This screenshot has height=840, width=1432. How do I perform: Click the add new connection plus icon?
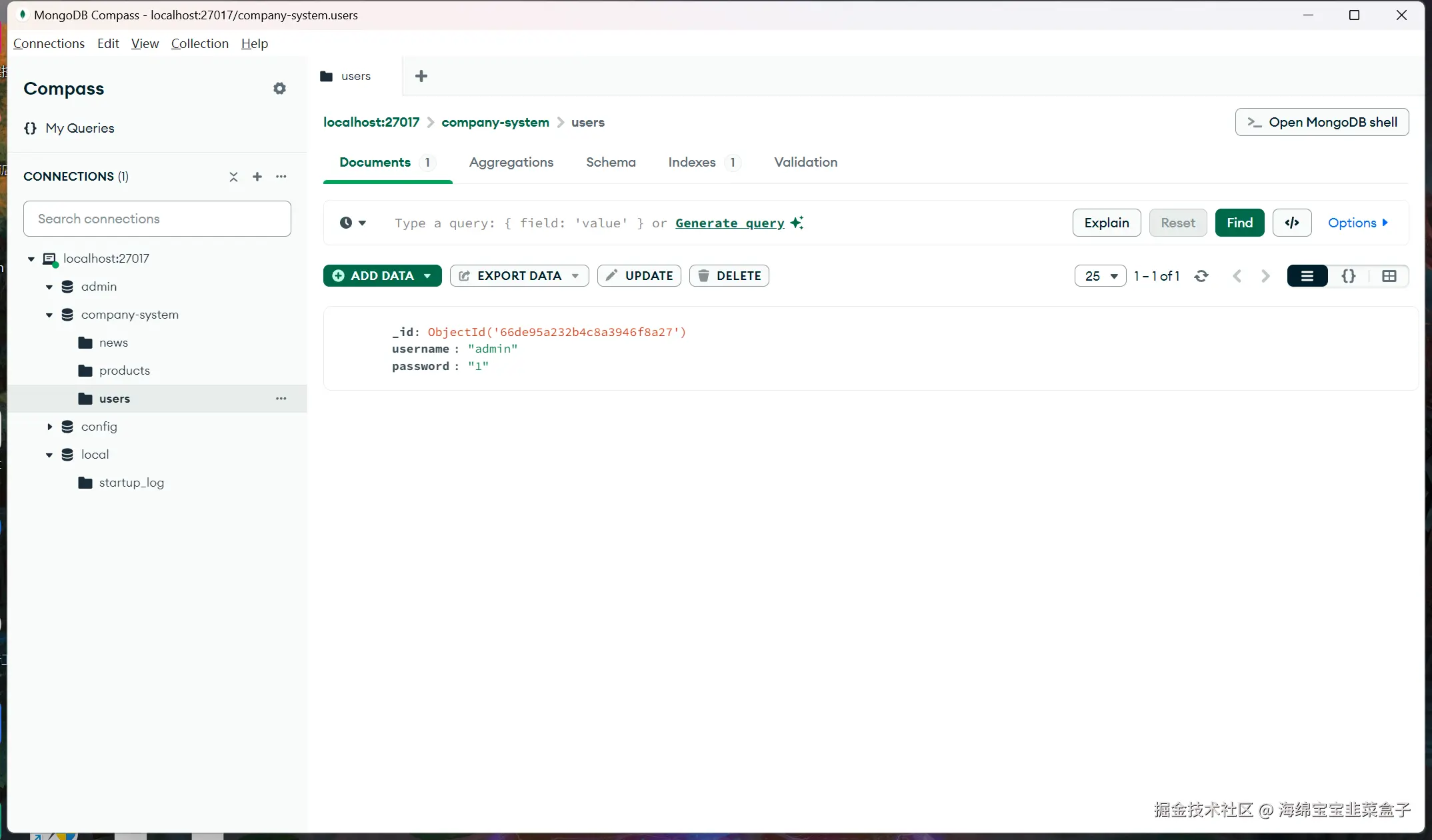257,177
